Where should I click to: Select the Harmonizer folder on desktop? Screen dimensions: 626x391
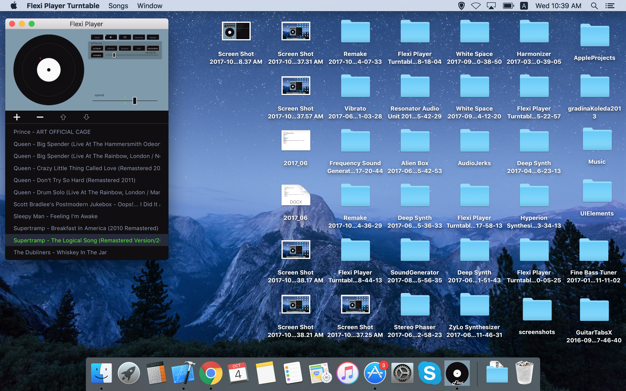tap(534, 31)
